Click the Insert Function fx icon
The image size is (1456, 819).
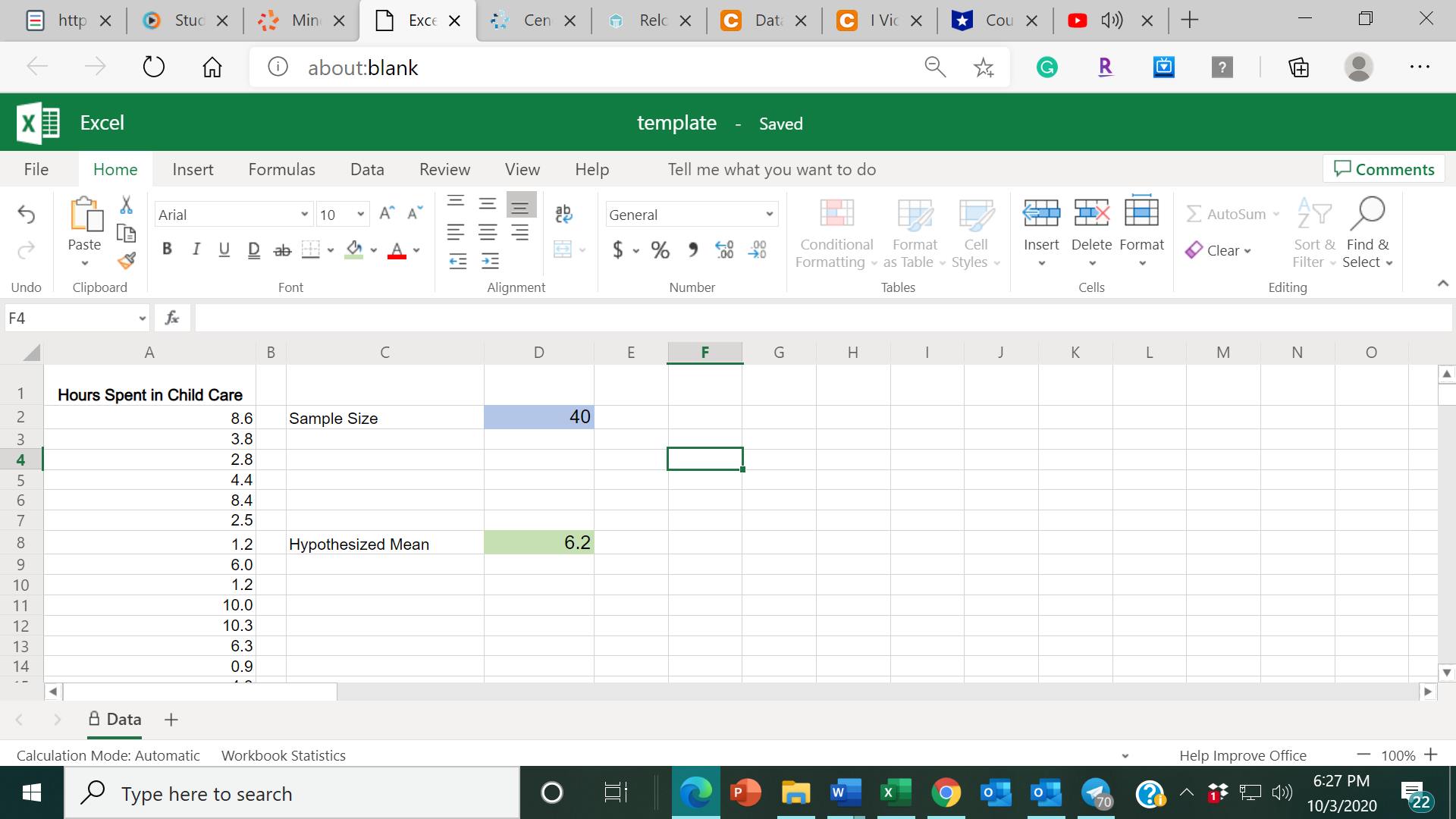tap(172, 318)
